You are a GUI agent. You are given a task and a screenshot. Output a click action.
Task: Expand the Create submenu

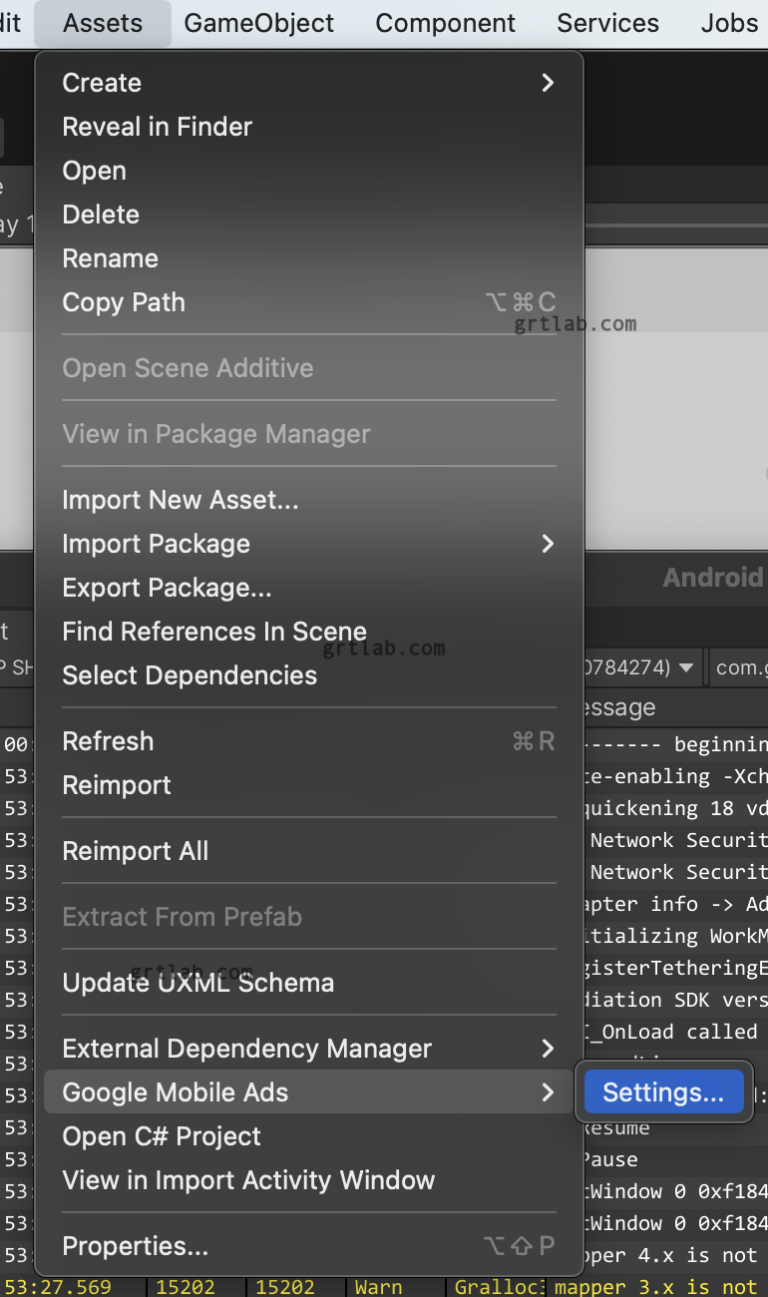point(309,83)
